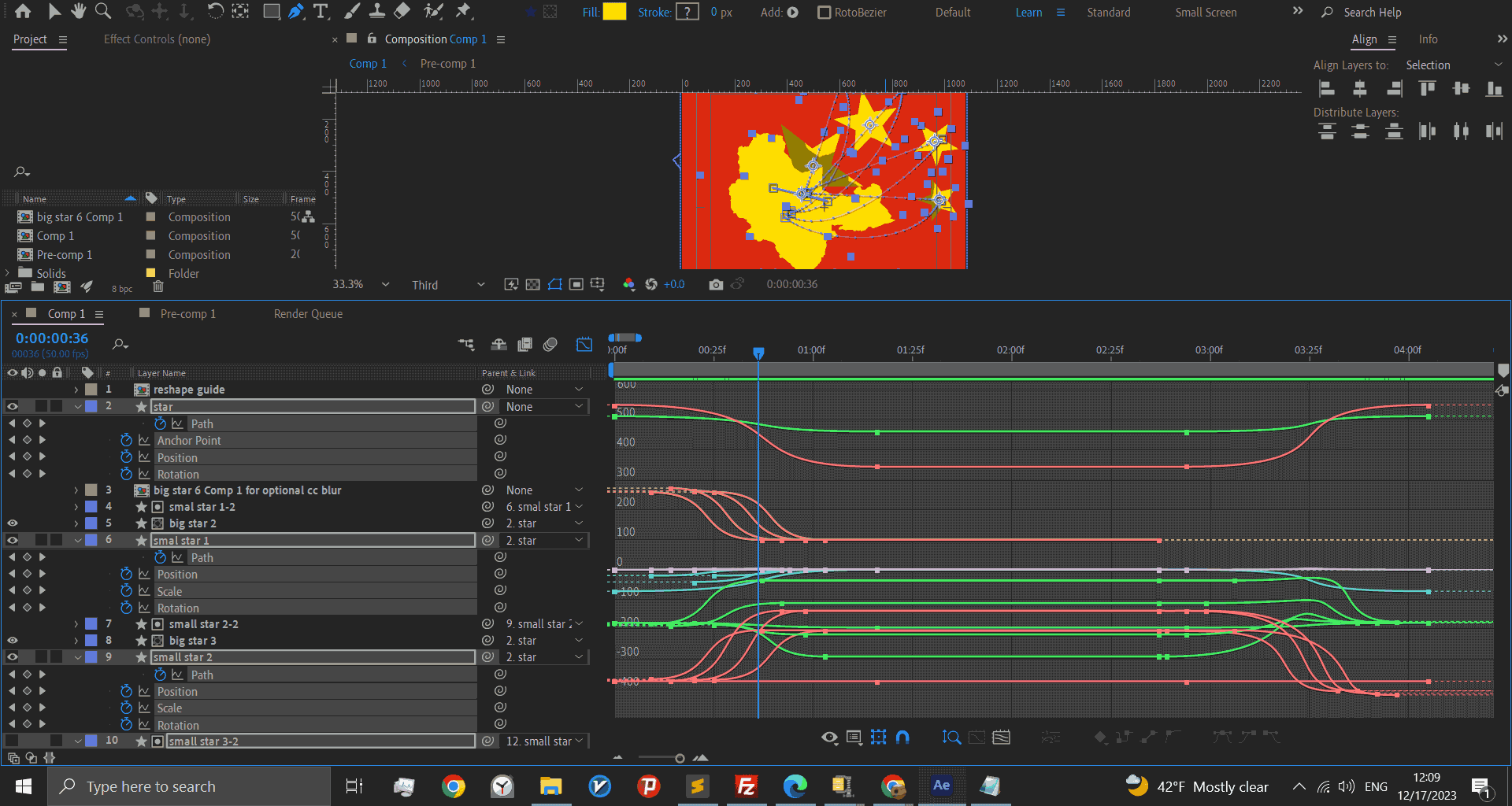The height and width of the screenshot is (806, 1512).
Task: Click the motion blur enable icon
Action: pyautogui.click(x=550, y=344)
